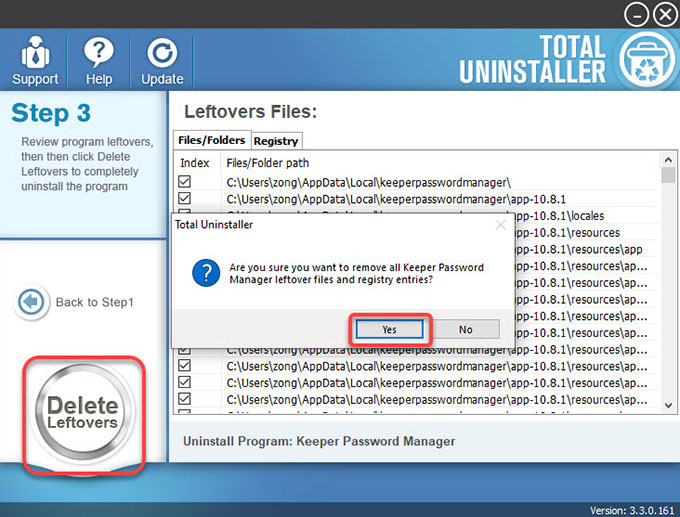Close the Total Uninstaller main window
Screen dimensions: 680x517
tap(665, 15)
